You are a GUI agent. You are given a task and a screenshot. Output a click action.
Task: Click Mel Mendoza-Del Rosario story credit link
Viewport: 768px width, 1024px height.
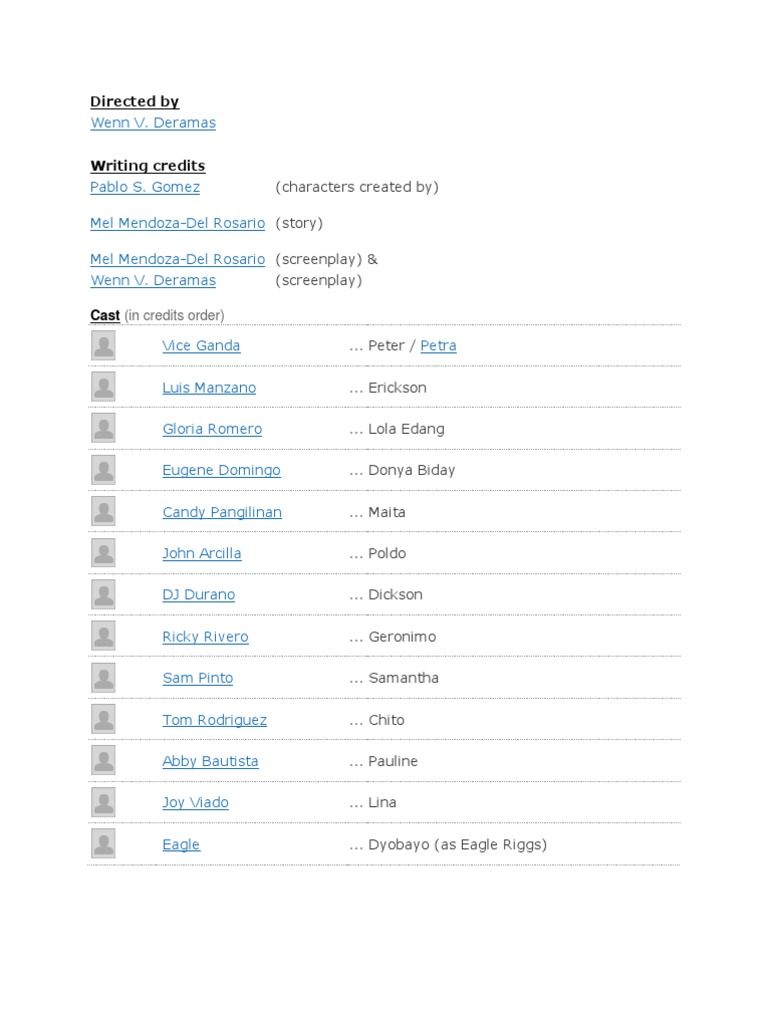(178, 223)
